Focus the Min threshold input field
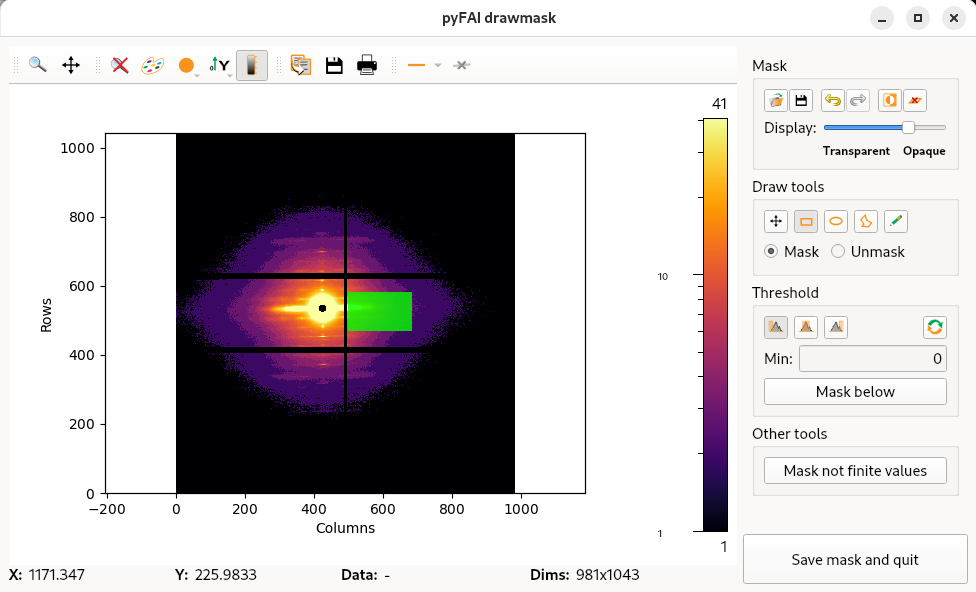Viewport: 976px width, 592px height. (873, 359)
